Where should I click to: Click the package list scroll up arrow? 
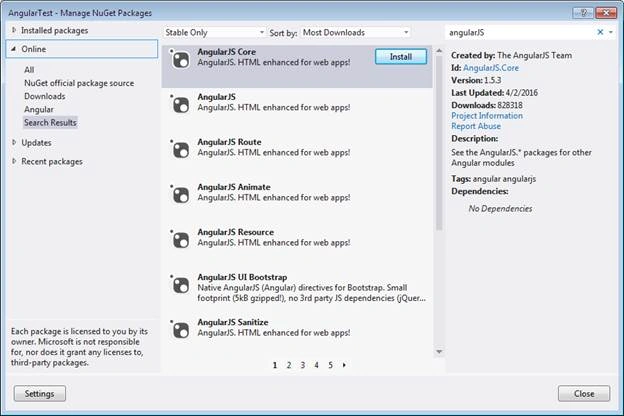[439, 51]
